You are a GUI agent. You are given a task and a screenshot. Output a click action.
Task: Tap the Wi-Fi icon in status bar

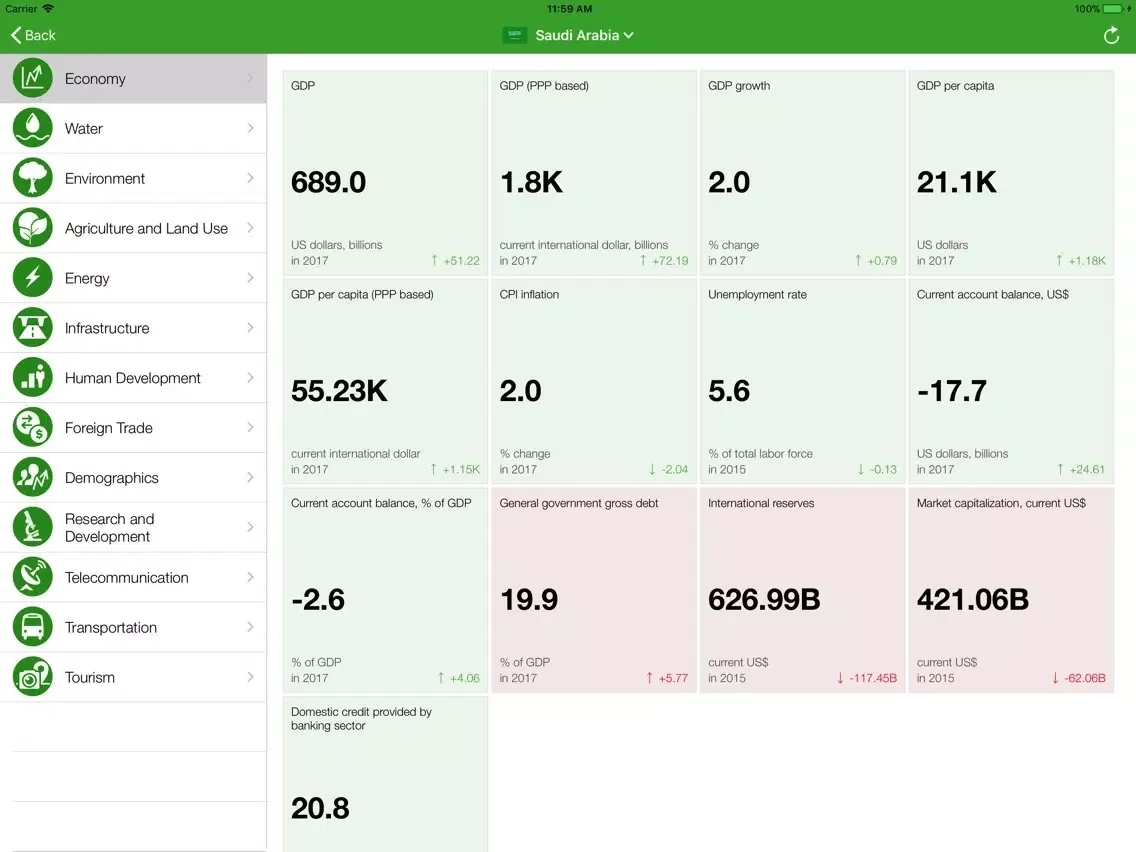pyautogui.click(x=49, y=9)
